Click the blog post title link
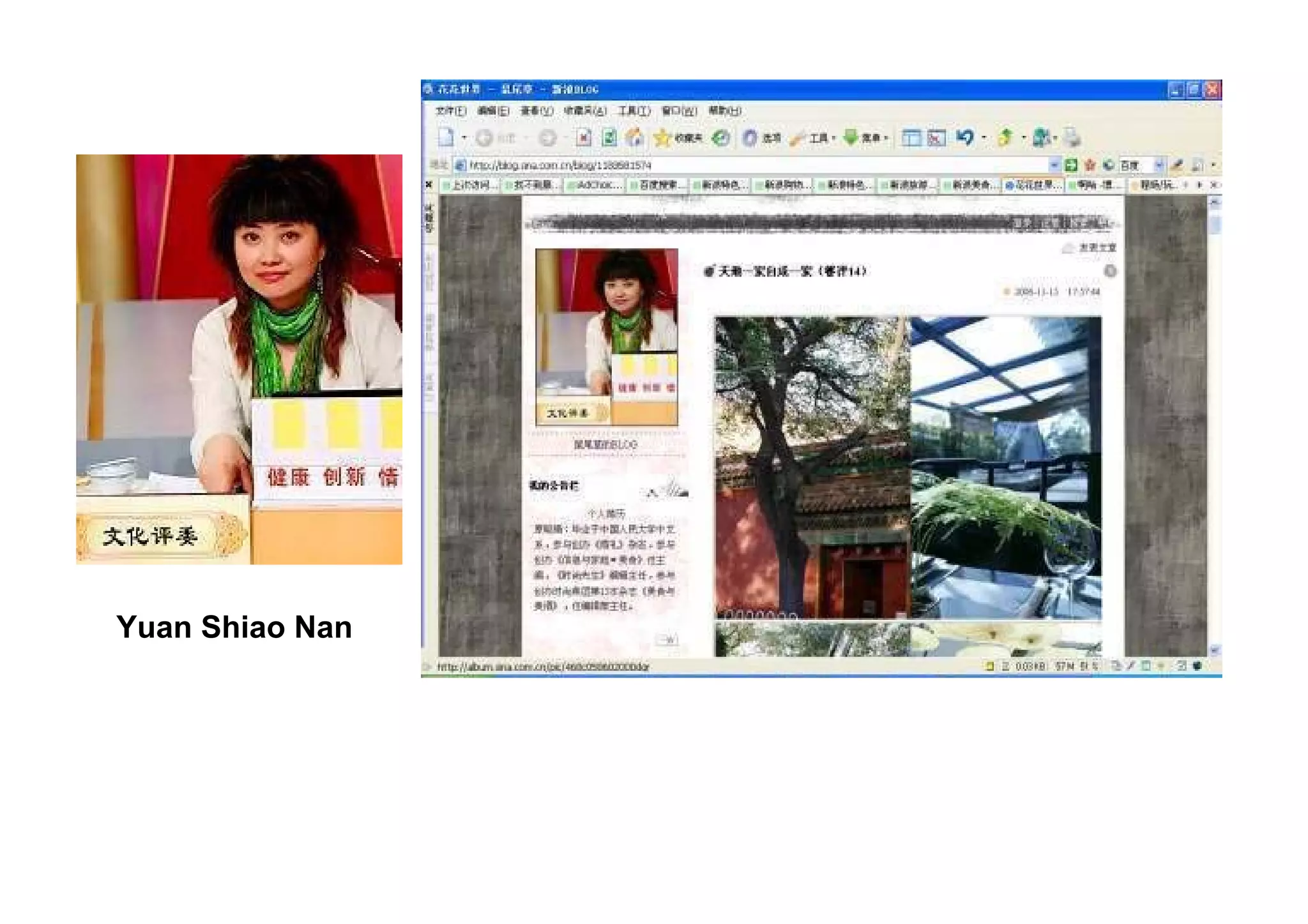The height and width of the screenshot is (924, 1308). pyautogui.click(x=792, y=271)
